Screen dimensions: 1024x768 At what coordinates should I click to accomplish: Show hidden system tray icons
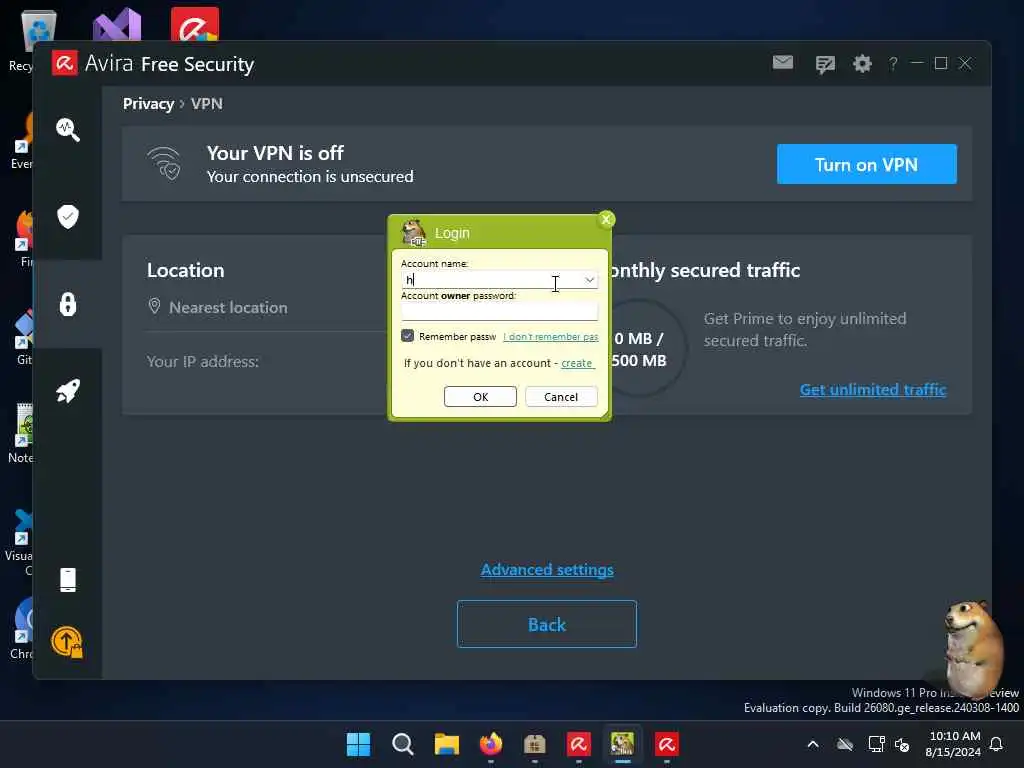pyautogui.click(x=813, y=744)
